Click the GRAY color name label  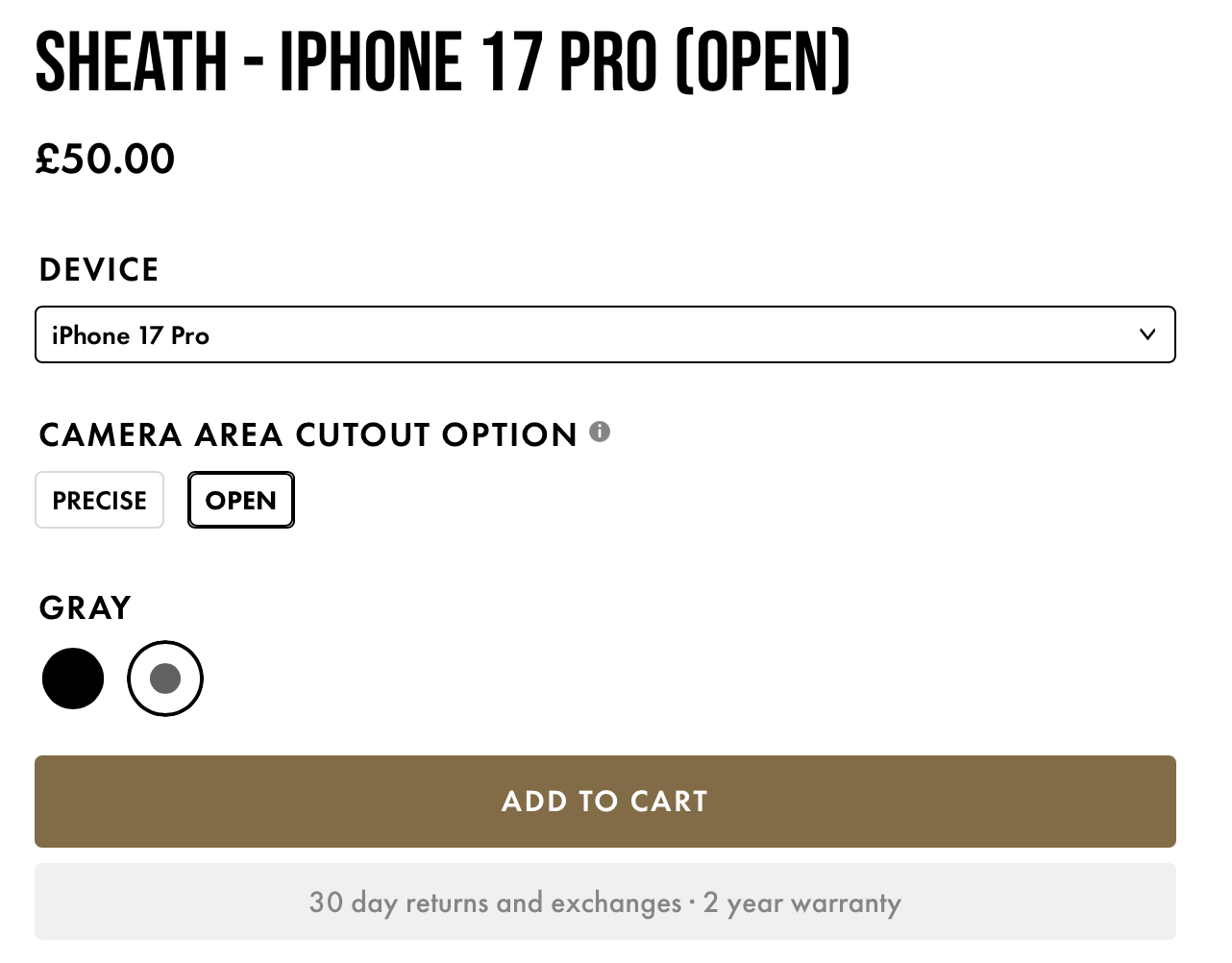(x=85, y=607)
